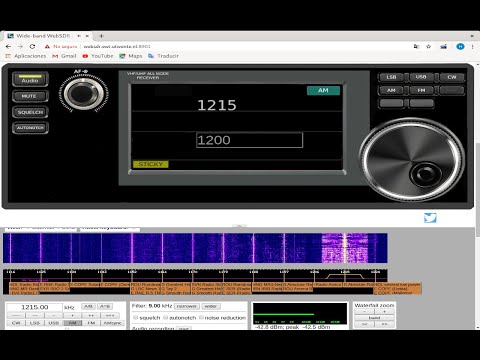Open the YouTube bookmark
The height and width of the screenshot is (360, 480).
pos(98,56)
